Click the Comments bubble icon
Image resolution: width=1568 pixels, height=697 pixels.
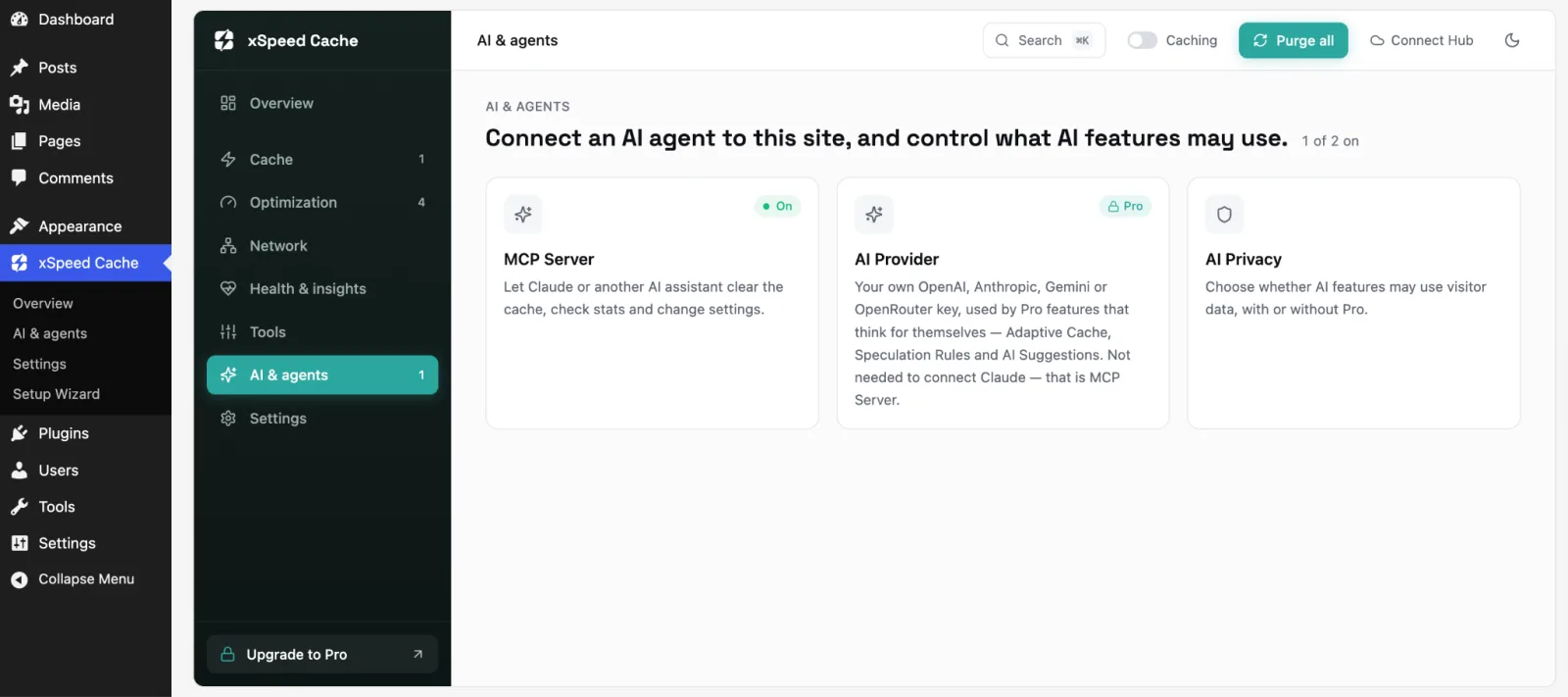[x=19, y=177]
